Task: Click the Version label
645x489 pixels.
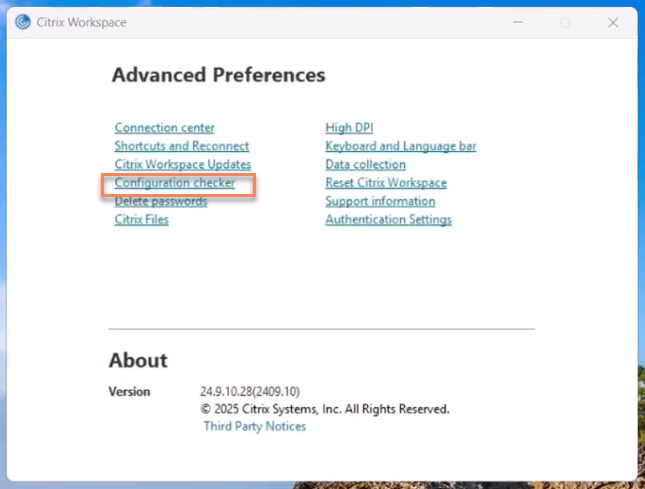Action: pos(129,392)
